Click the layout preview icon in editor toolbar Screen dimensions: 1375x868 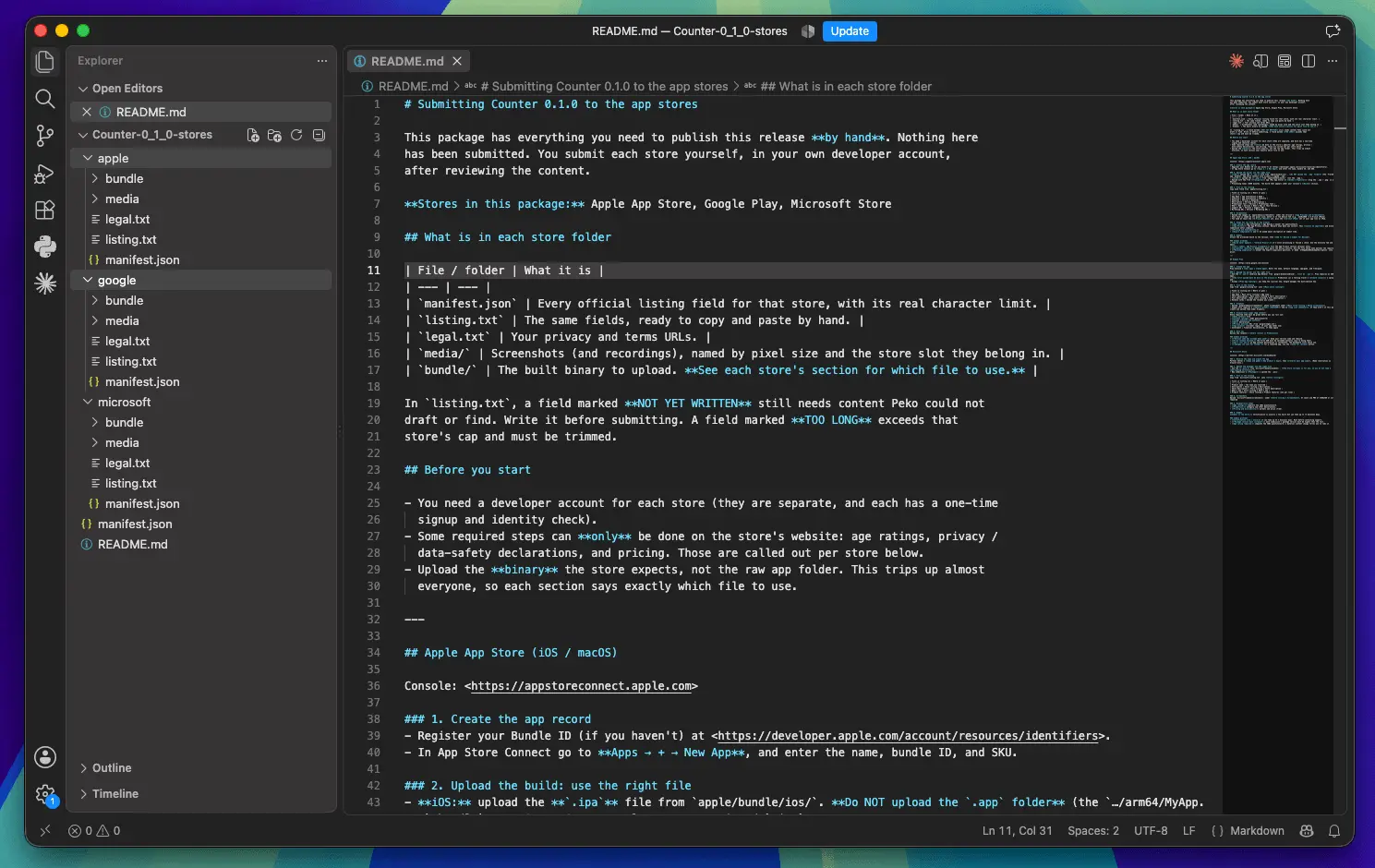coord(1285,61)
